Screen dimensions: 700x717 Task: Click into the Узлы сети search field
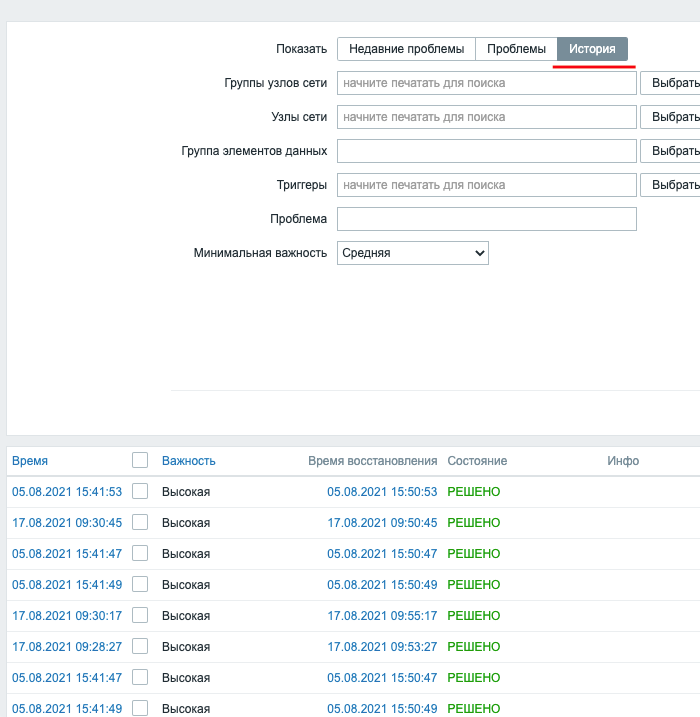point(487,117)
